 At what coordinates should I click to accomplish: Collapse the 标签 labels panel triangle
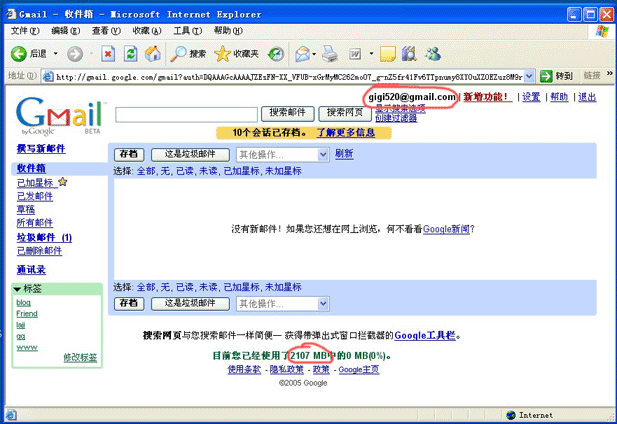[x=17, y=289]
